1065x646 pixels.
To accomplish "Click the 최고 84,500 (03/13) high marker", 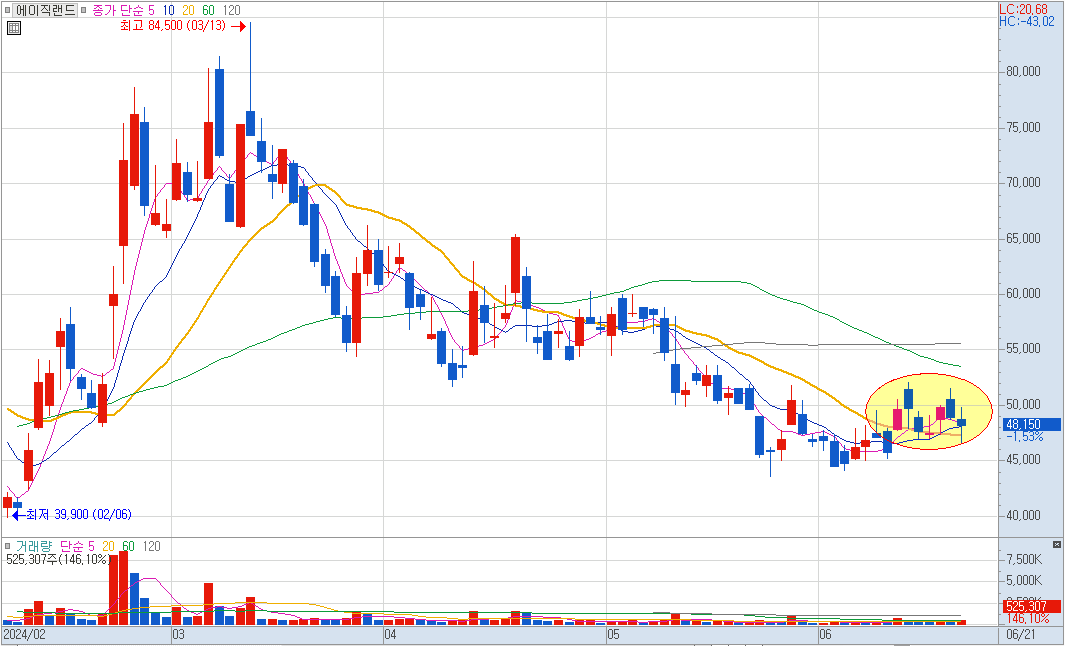I will tap(182, 26).
